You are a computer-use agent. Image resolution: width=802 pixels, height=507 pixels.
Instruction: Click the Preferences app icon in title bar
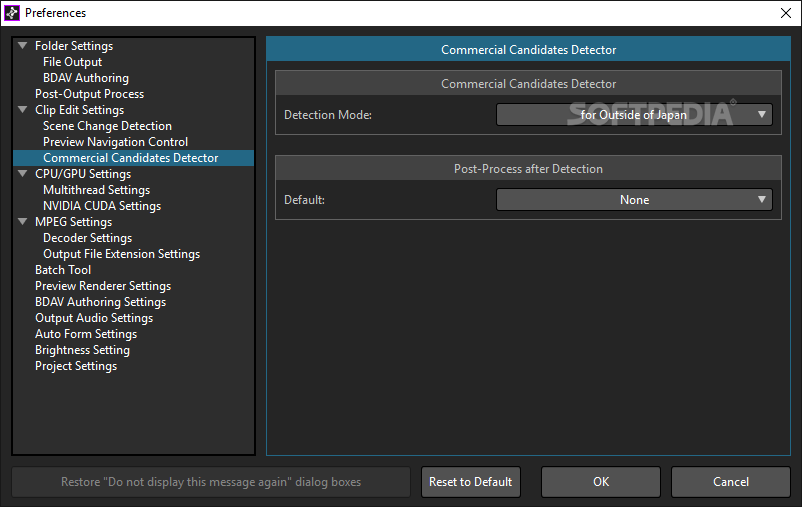click(x=12, y=13)
